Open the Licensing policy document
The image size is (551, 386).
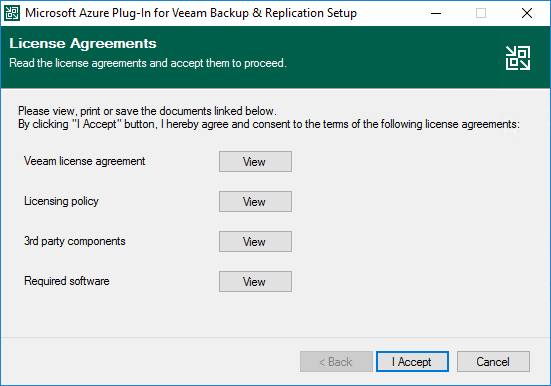255,202
